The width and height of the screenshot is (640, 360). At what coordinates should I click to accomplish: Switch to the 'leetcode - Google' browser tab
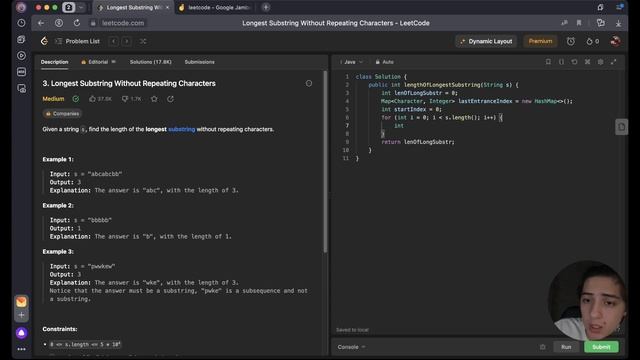click(x=215, y=7)
